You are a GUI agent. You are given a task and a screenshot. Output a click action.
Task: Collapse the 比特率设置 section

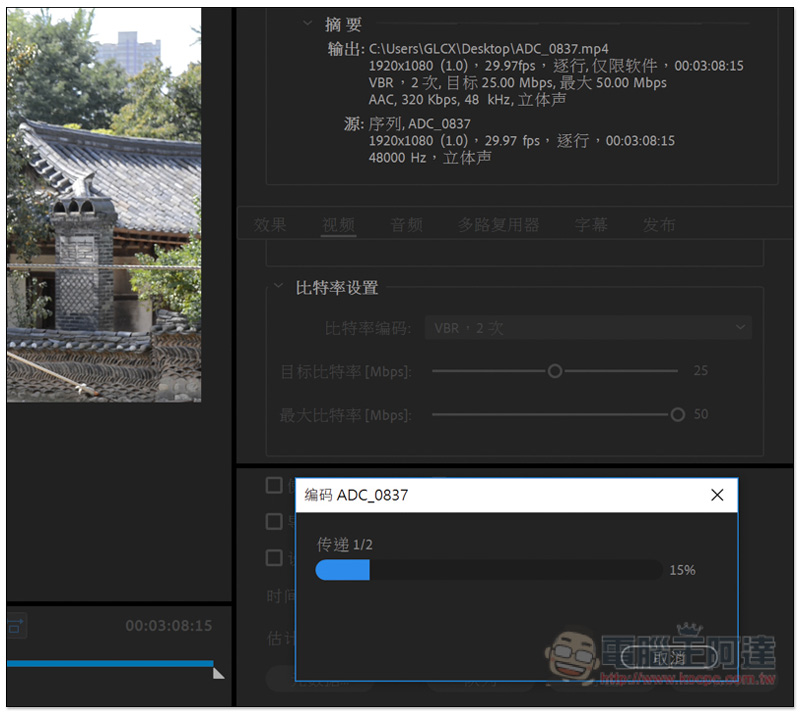coord(278,286)
